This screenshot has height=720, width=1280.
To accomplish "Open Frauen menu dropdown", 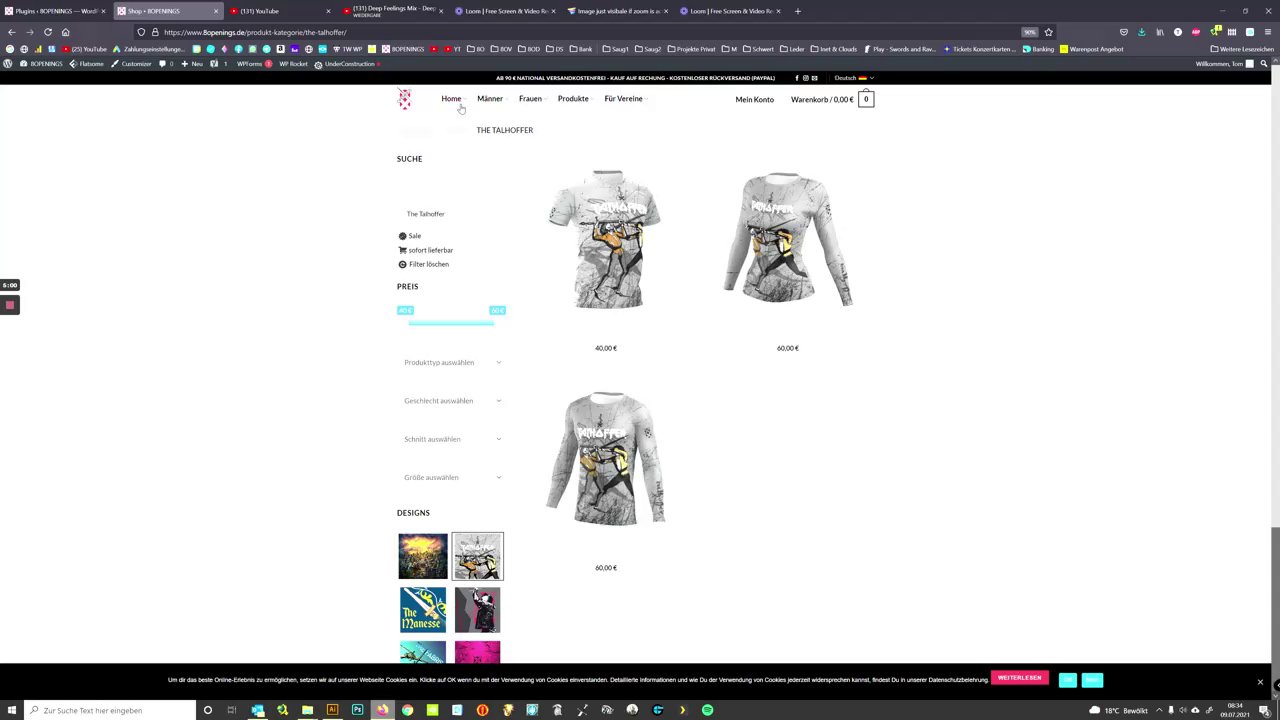I will (x=532, y=99).
